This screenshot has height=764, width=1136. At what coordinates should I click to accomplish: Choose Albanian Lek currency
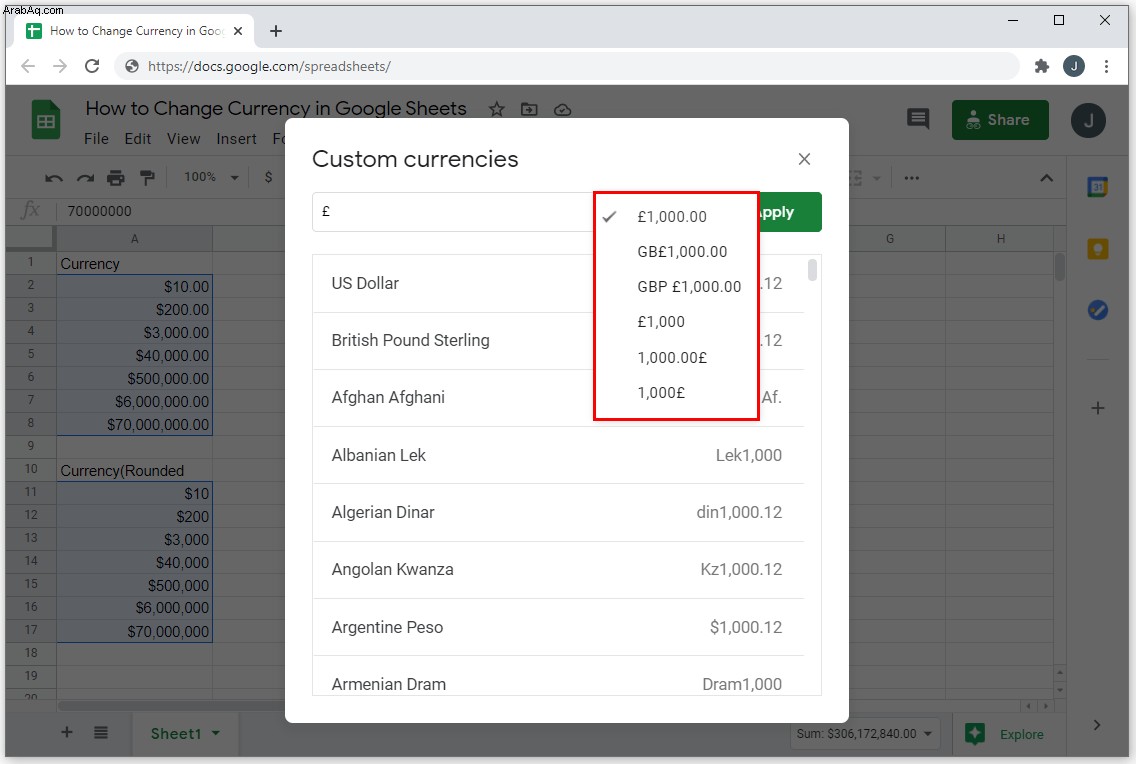tap(558, 456)
